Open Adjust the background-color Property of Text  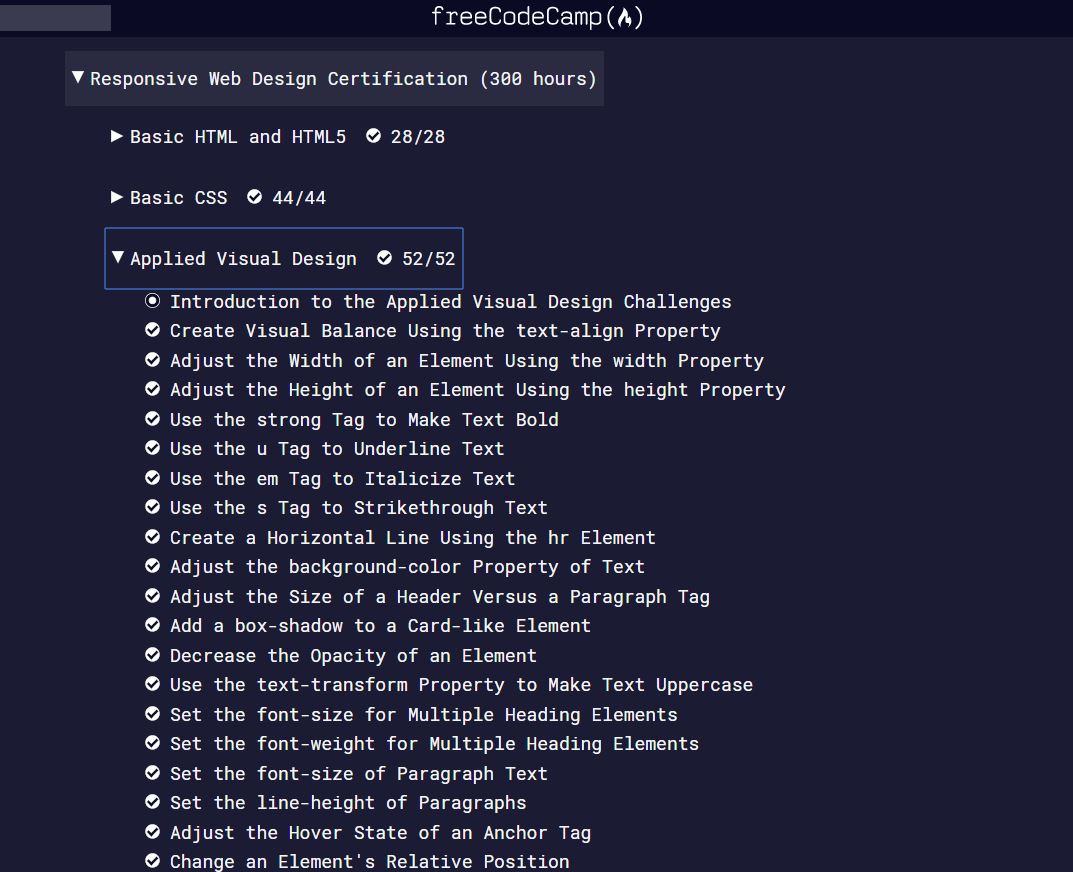click(407, 567)
